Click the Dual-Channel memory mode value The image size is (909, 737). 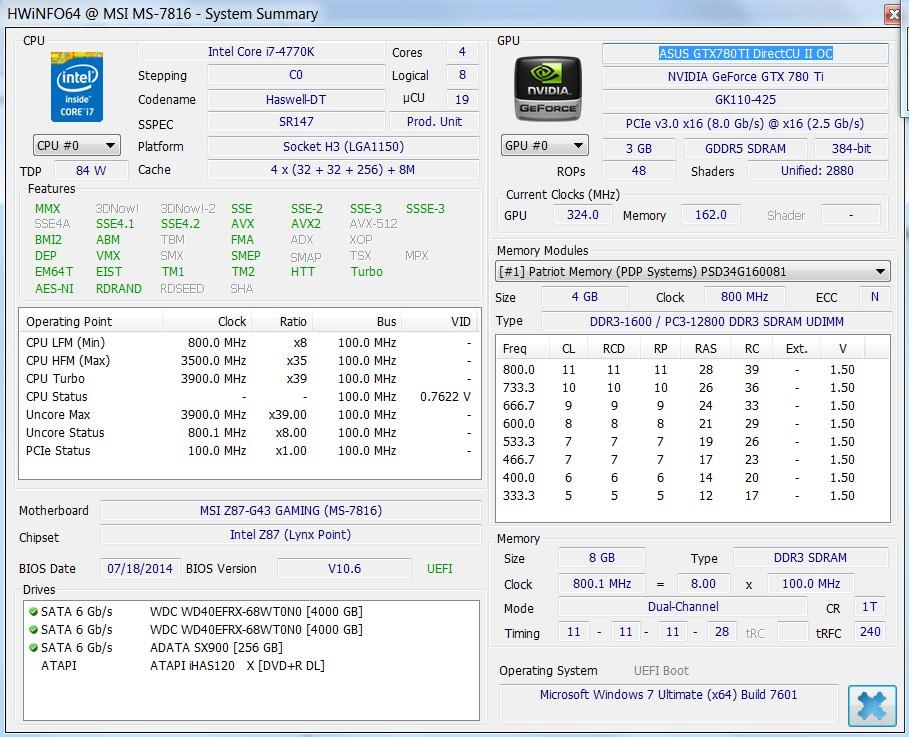683,607
